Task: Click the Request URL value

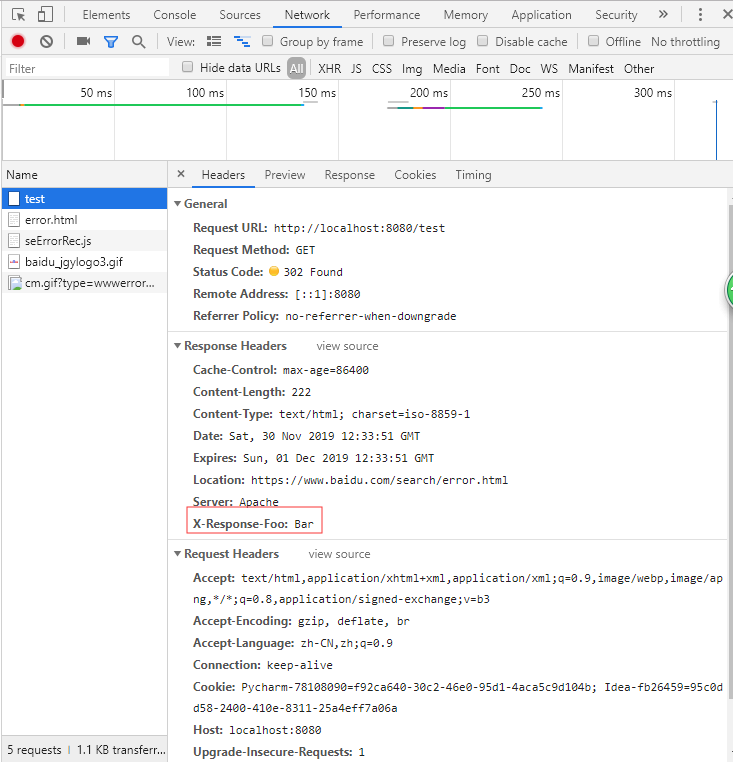Action: 359,228
